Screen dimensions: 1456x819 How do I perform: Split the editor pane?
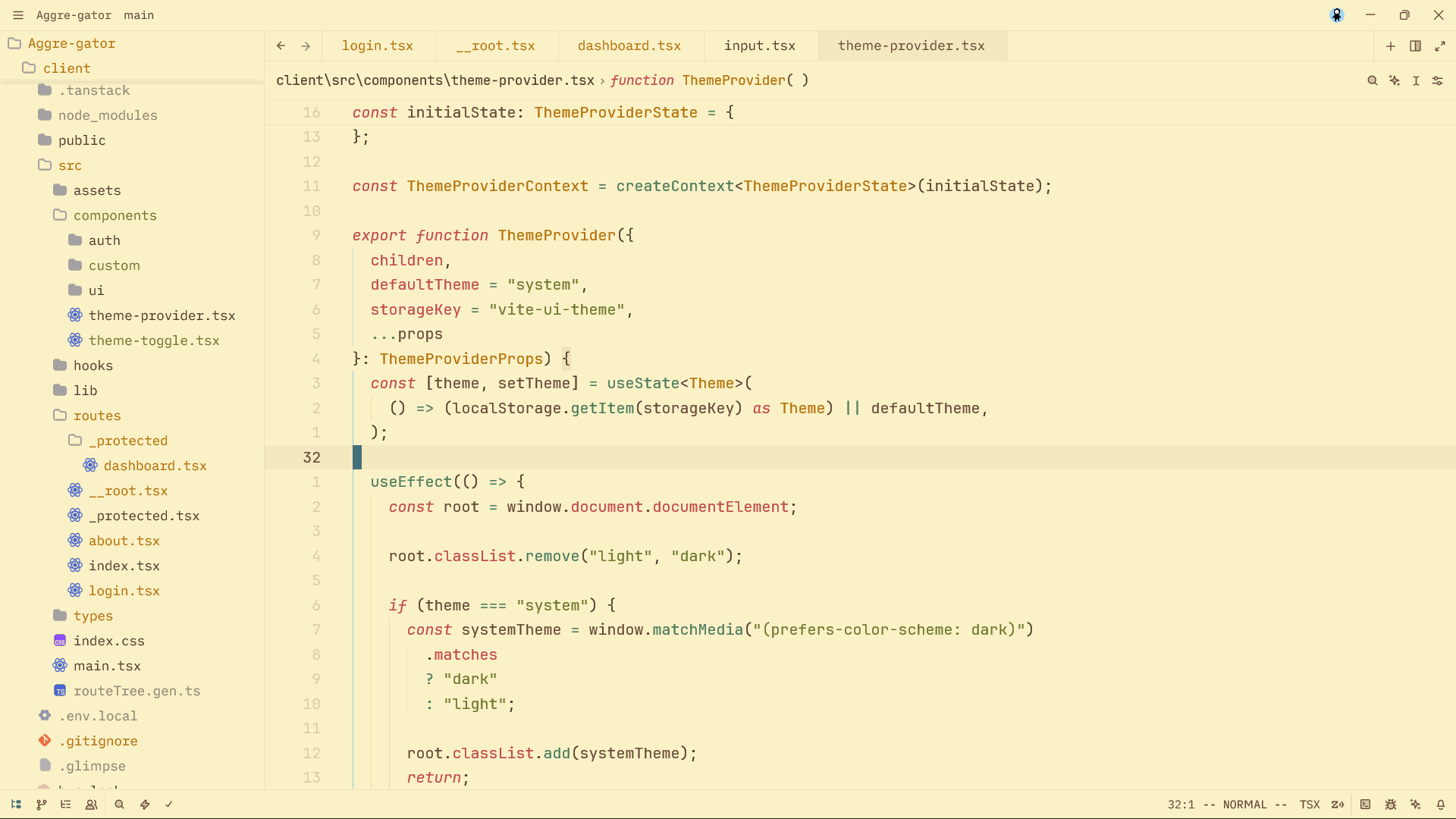click(x=1415, y=46)
